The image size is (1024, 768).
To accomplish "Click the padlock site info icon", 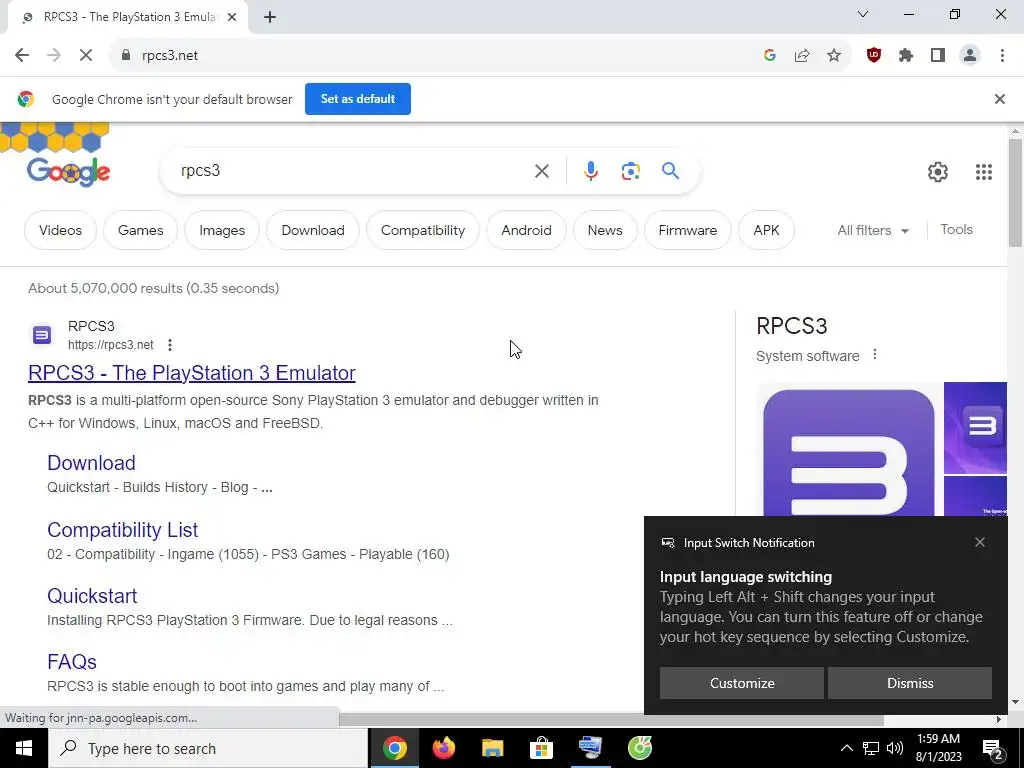I will tap(126, 56).
